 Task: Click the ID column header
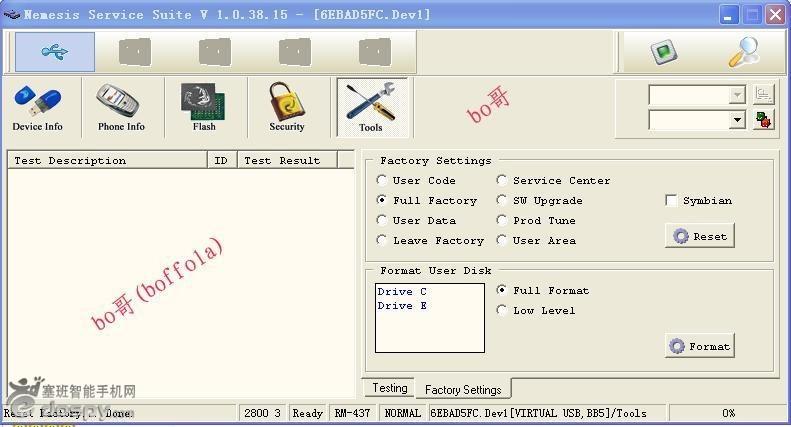coord(222,161)
